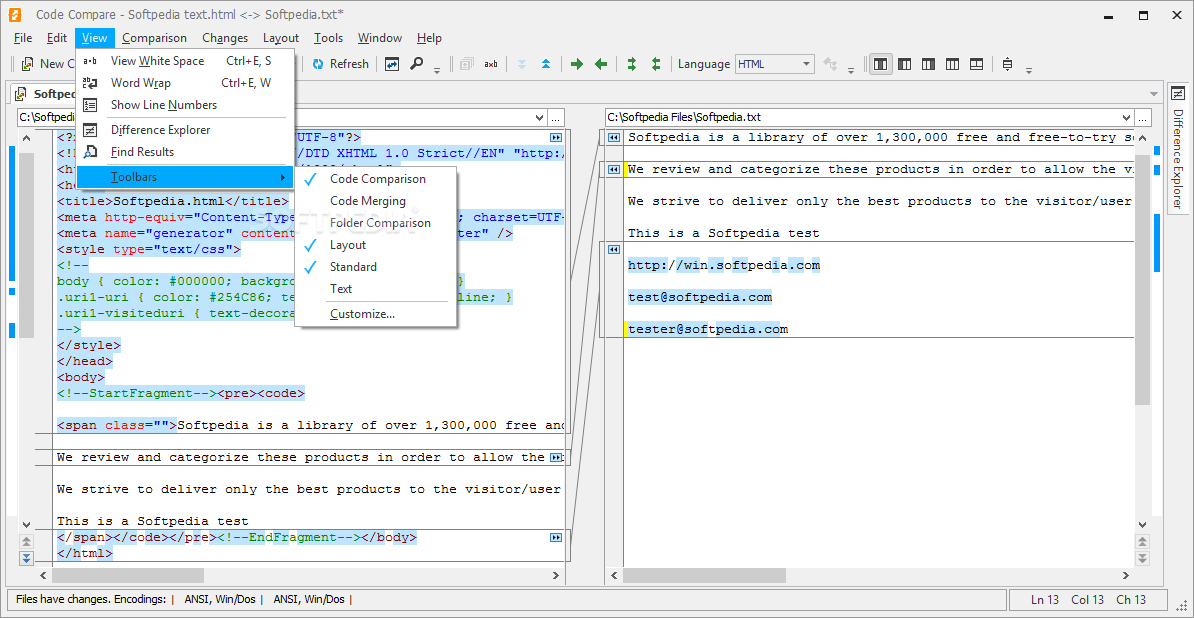Image resolution: width=1194 pixels, height=618 pixels.
Task: Enable the Folder Comparison toolbar
Action: pos(376,223)
